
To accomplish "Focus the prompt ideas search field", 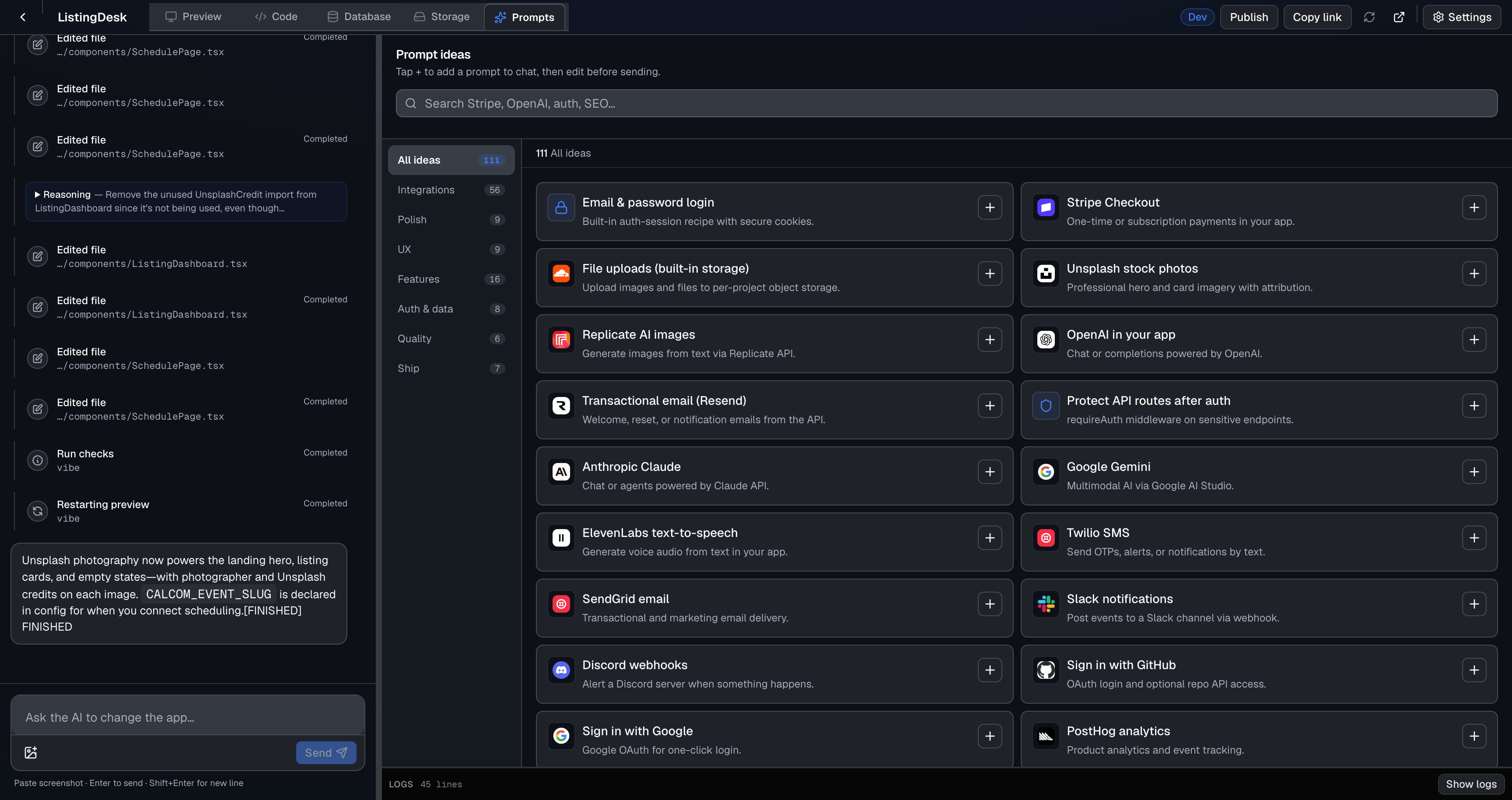I will [946, 103].
